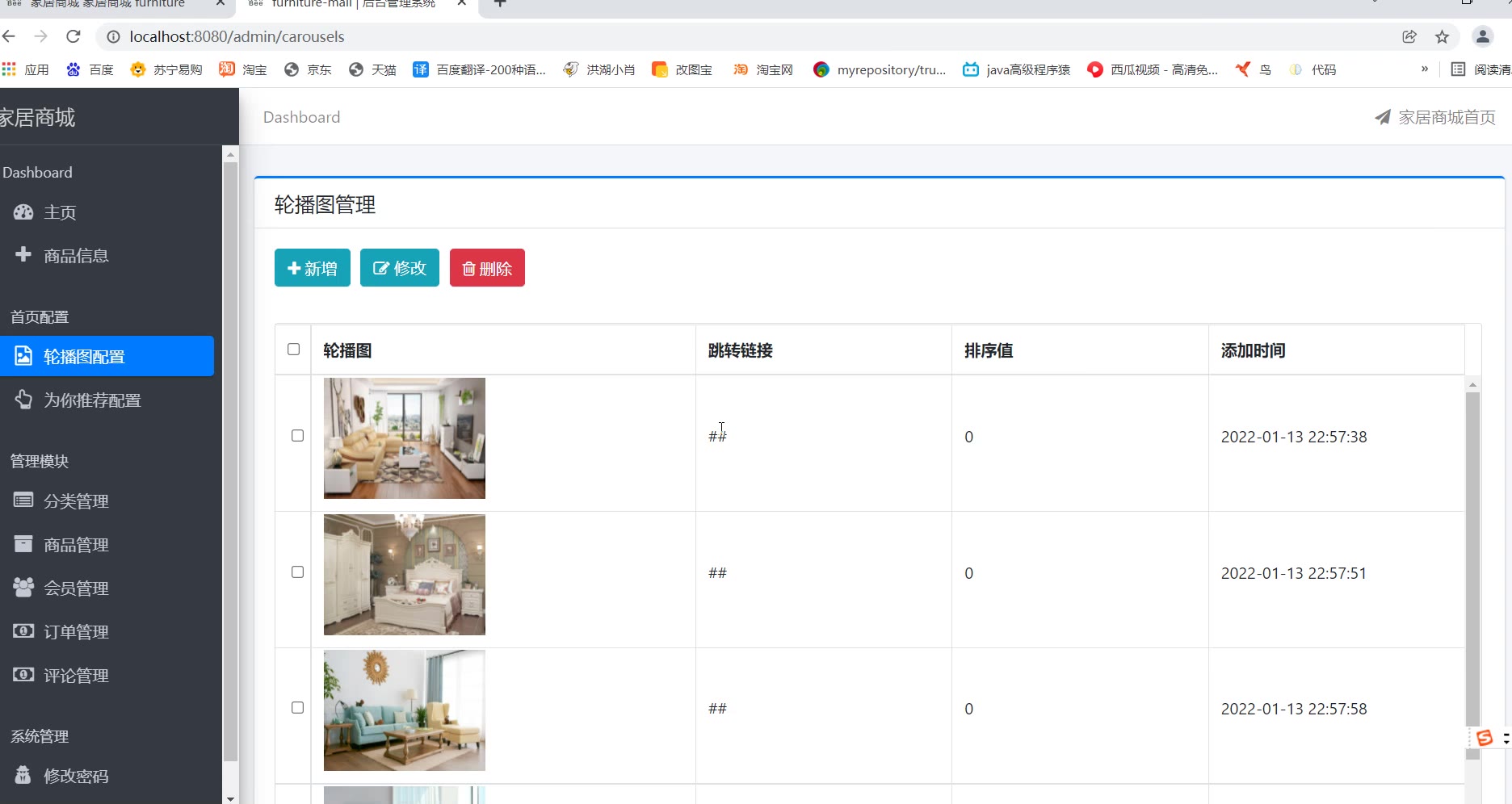Click the living room sofa carousel thumbnail

[405, 438]
